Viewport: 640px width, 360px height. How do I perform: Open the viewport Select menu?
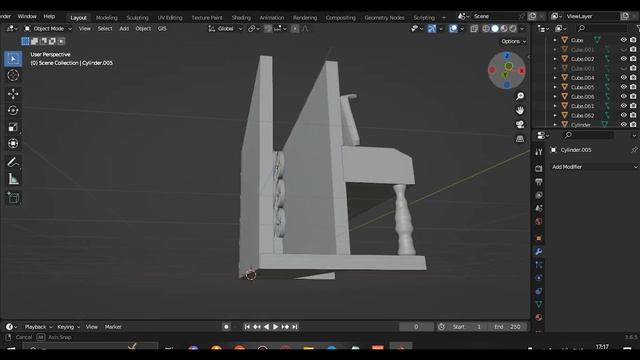tap(104, 29)
